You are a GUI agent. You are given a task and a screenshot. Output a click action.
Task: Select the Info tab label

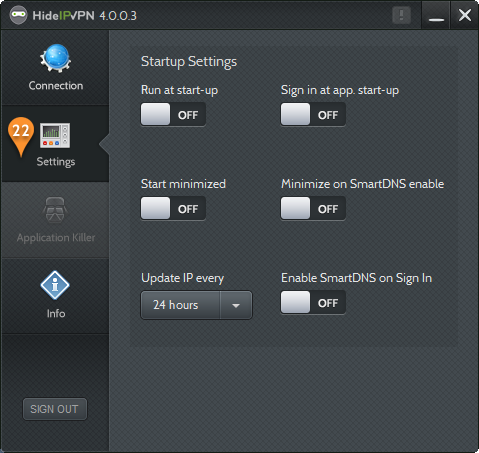coord(56,314)
